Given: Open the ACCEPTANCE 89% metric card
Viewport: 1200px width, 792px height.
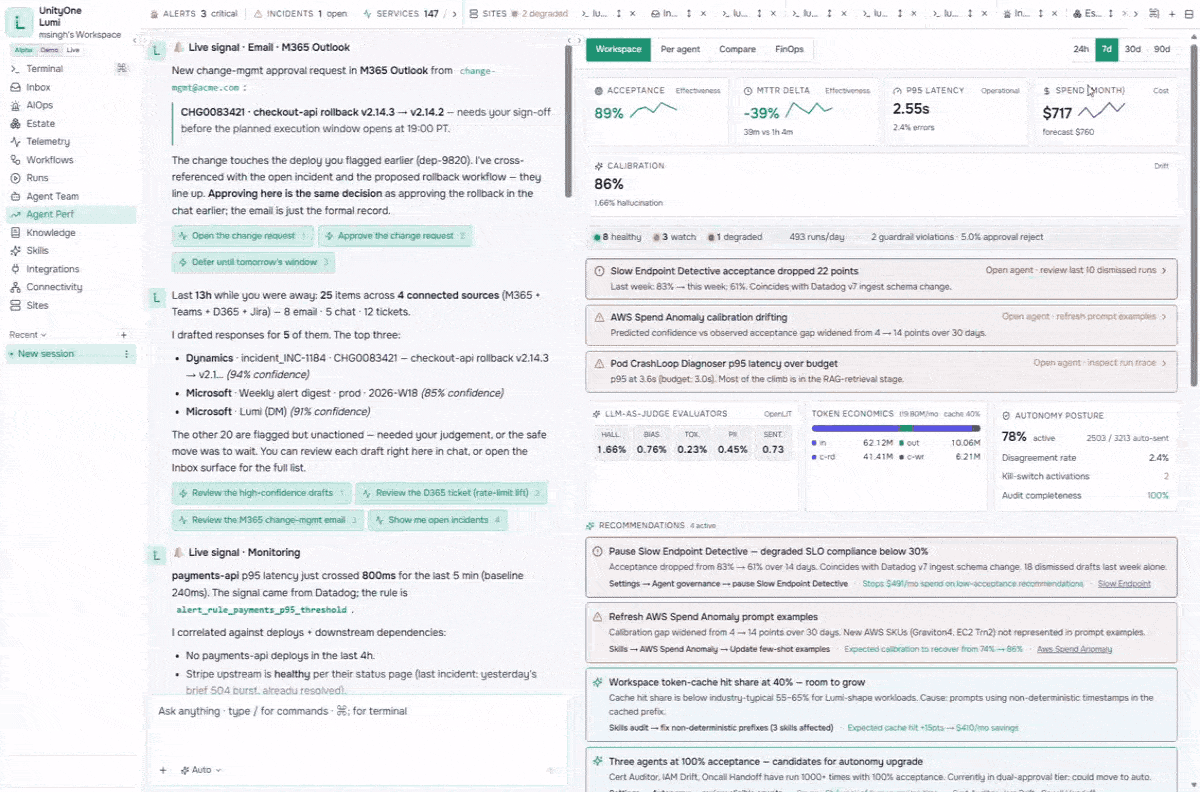Looking at the screenshot, I should 656,111.
